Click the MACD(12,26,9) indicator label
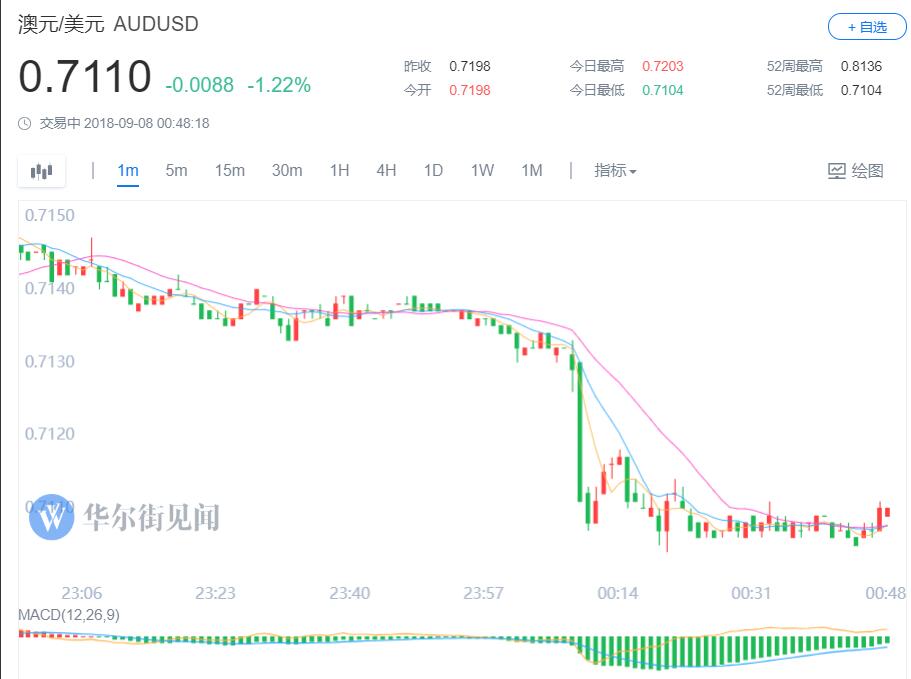Screen dimensions: 911x679 [x=69, y=615]
